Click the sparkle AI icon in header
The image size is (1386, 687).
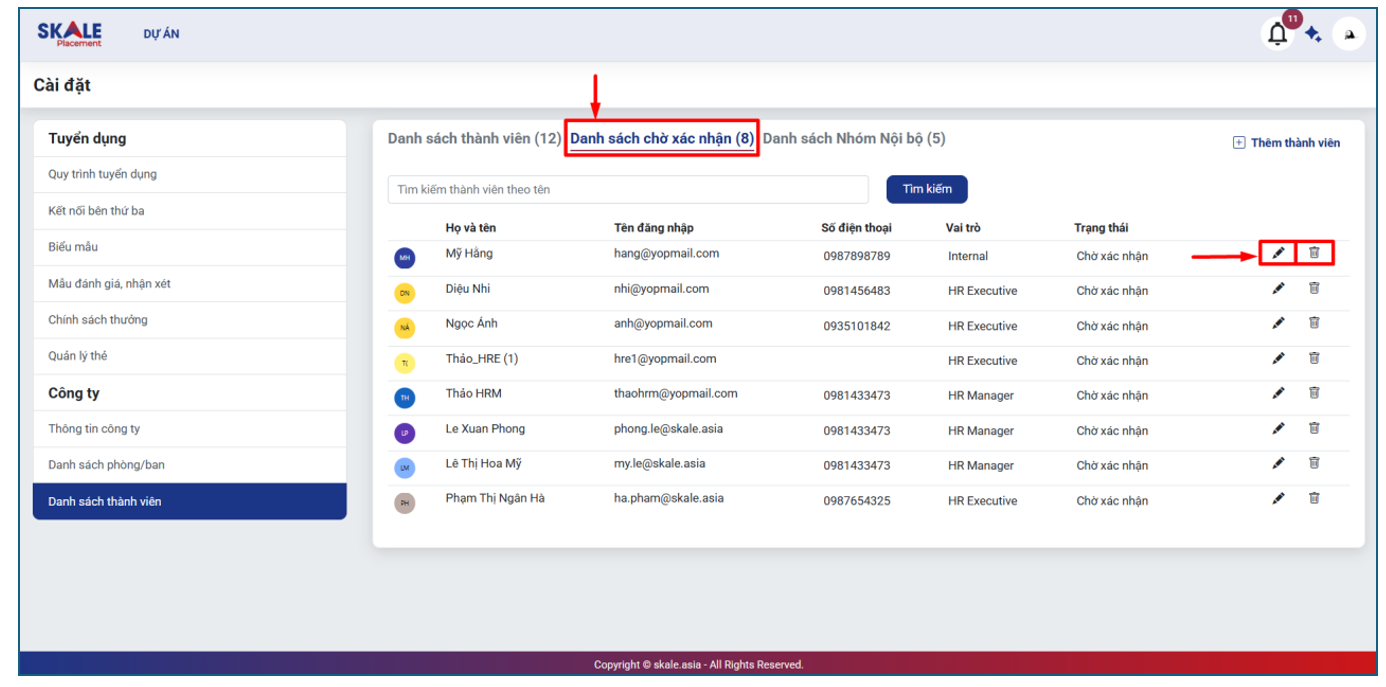click(x=1313, y=35)
